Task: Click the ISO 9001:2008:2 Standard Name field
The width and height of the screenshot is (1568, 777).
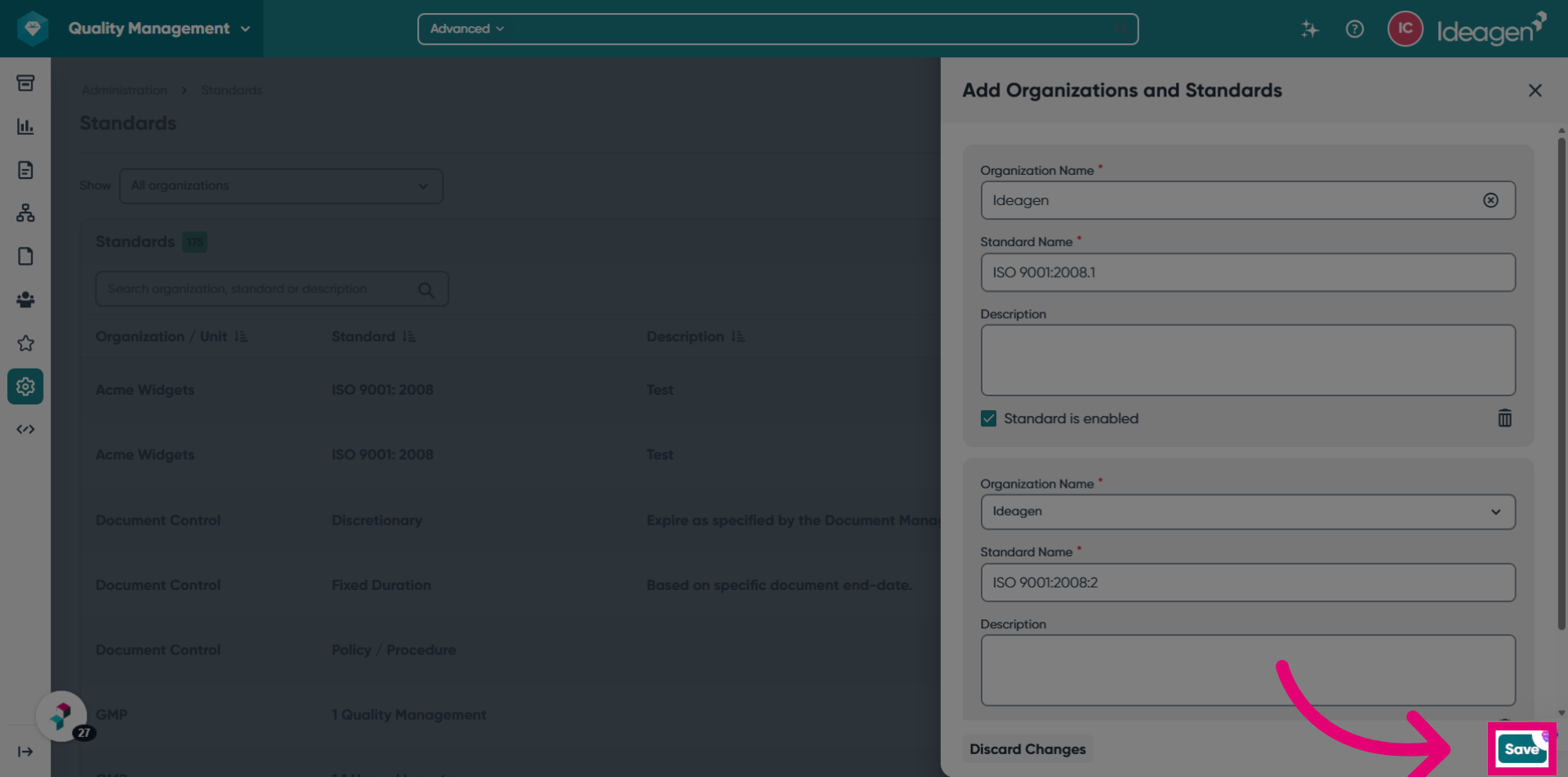Action: coord(1248,583)
